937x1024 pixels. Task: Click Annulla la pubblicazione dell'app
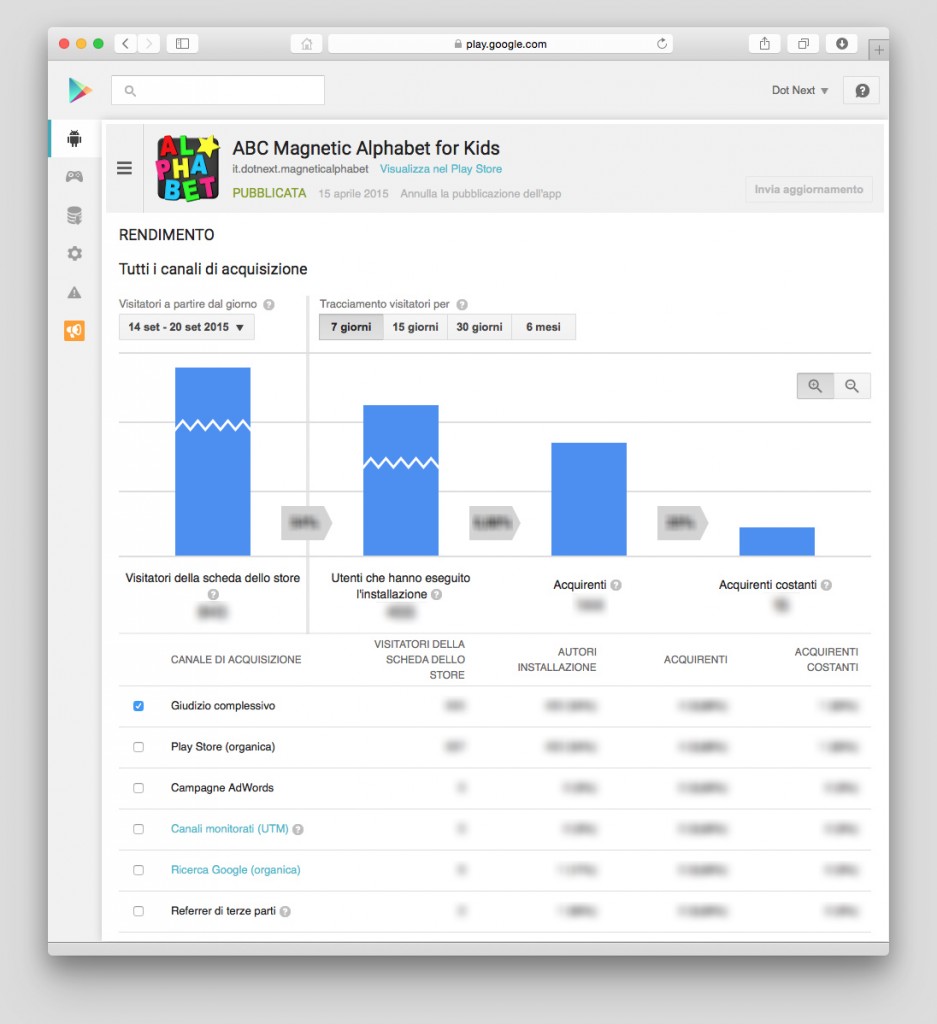point(481,194)
